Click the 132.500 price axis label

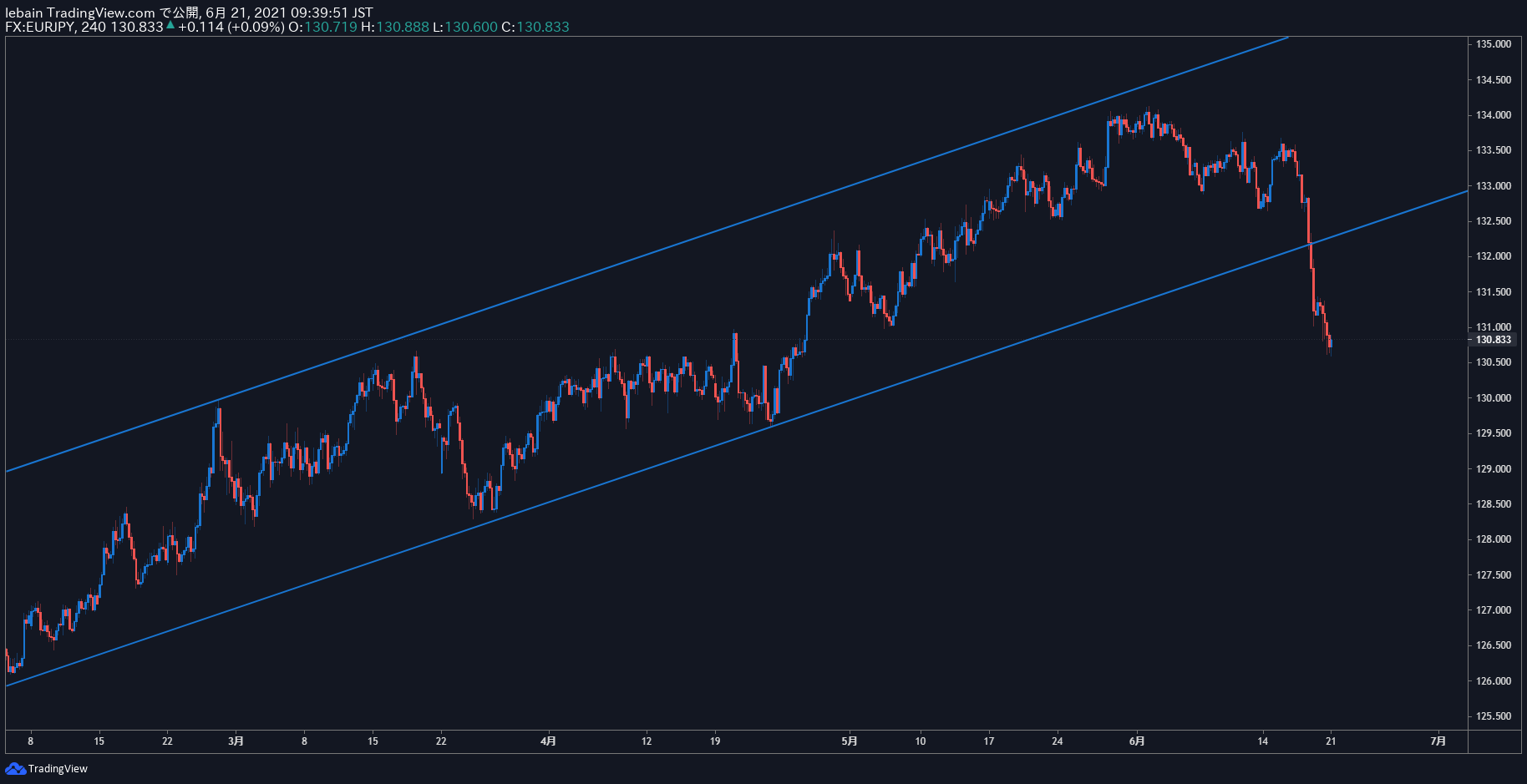1494,221
